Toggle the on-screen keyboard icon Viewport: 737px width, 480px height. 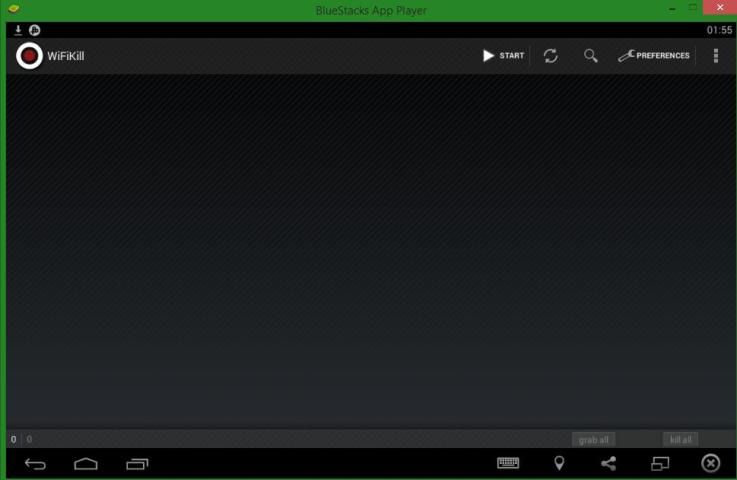tap(508, 463)
